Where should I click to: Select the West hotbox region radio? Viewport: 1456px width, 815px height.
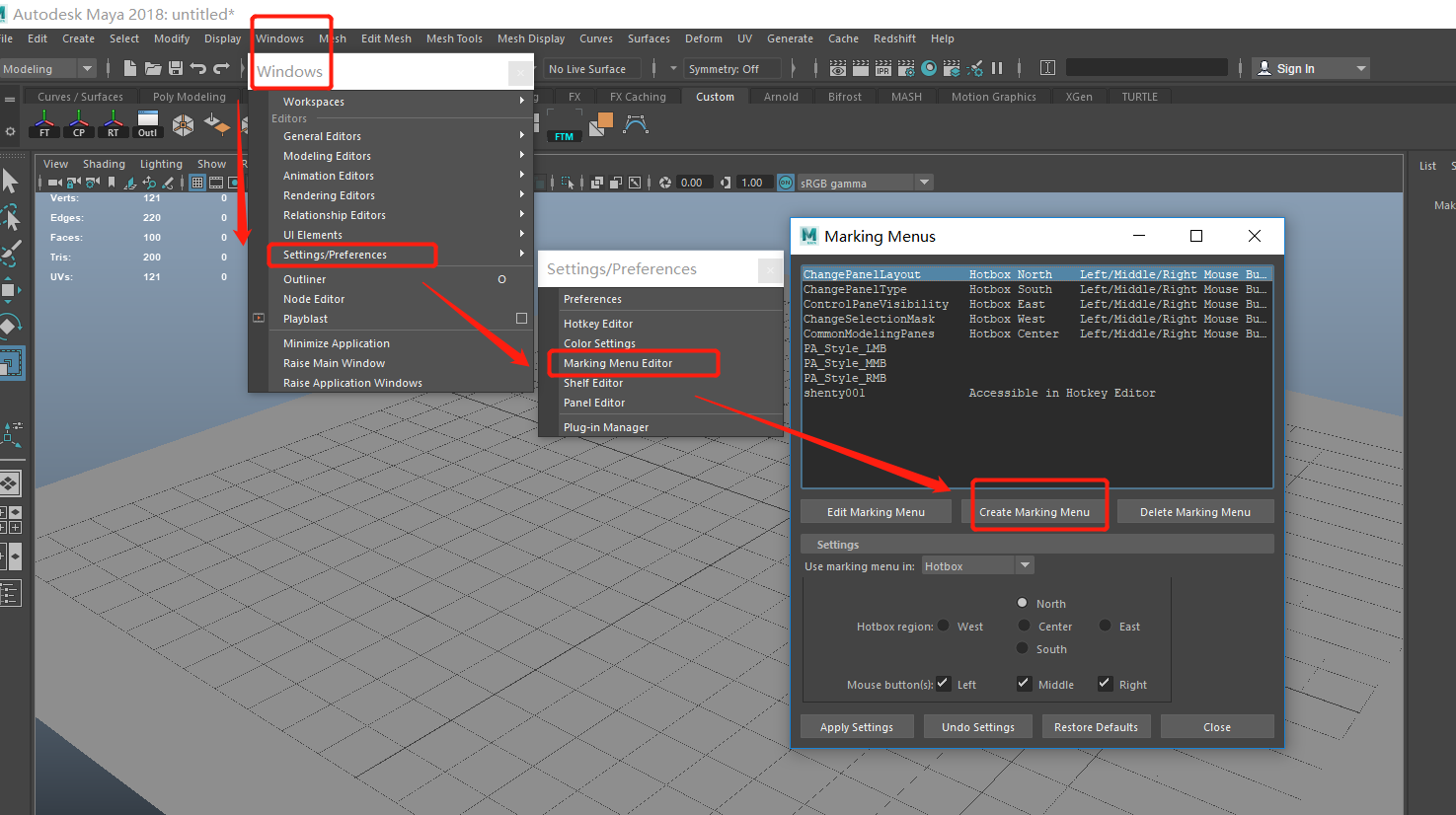[x=943, y=626]
